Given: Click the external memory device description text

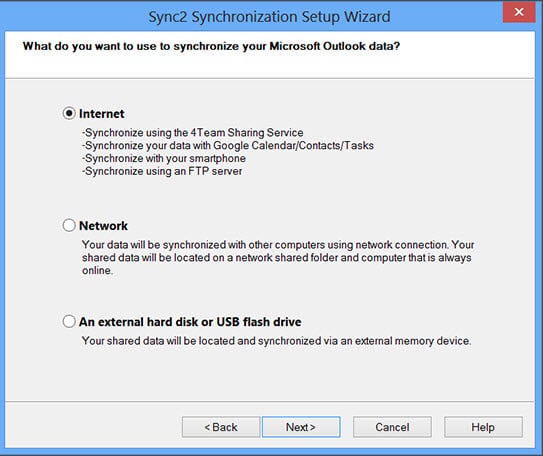Looking at the screenshot, I should pyautogui.click(x=276, y=341).
